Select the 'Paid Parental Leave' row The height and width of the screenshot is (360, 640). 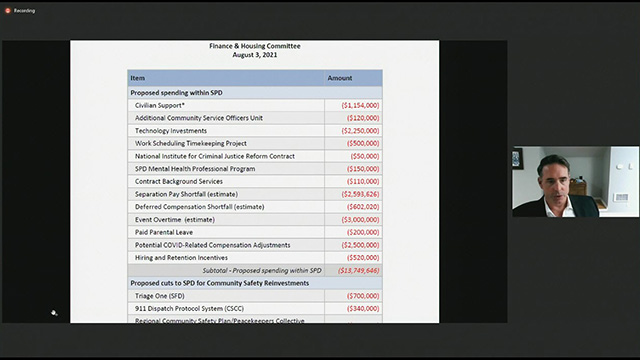click(x=255, y=232)
